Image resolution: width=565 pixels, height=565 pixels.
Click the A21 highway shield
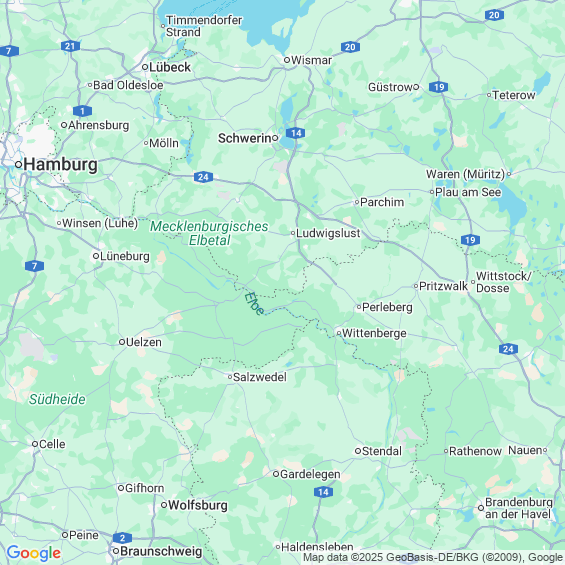pyautogui.click(x=70, y=46)
